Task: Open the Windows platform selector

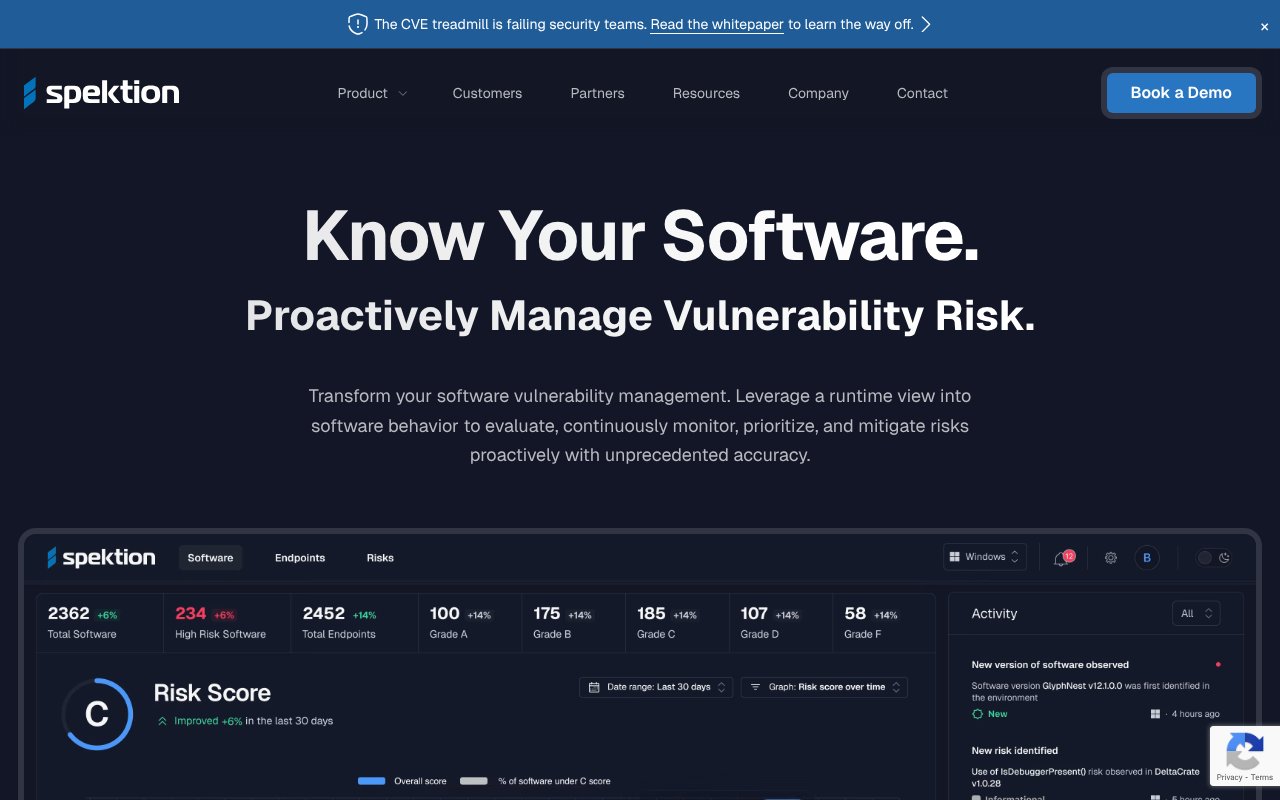Action: point(984,557)
